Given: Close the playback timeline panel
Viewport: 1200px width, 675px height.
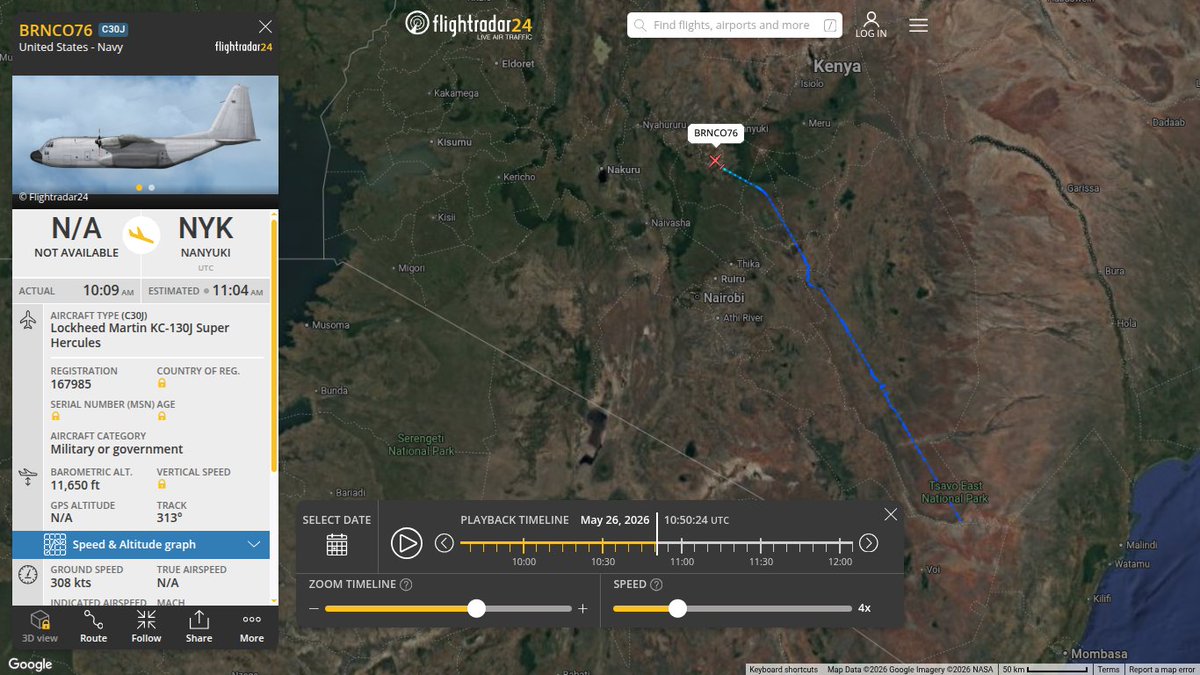Looking at the screenshot, I should [890, 514].
